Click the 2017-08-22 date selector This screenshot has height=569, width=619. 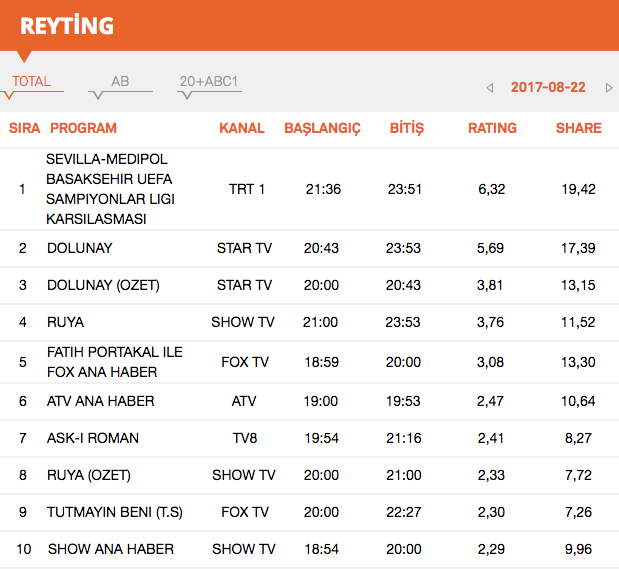click(548, 87)
